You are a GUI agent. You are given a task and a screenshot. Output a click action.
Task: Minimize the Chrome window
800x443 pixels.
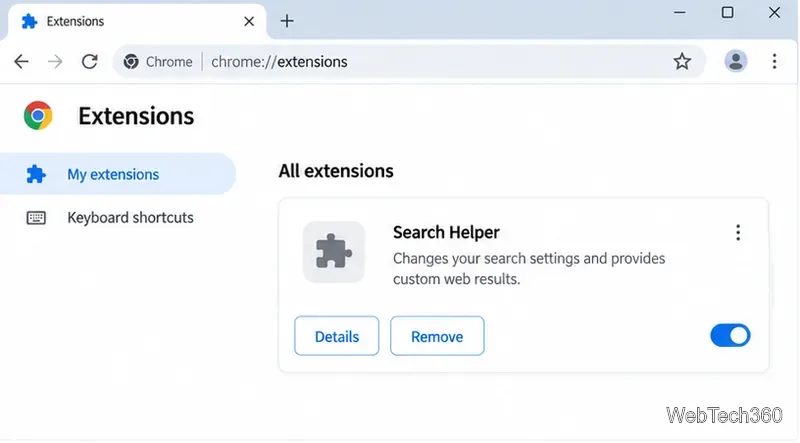(x=680, y=12)
